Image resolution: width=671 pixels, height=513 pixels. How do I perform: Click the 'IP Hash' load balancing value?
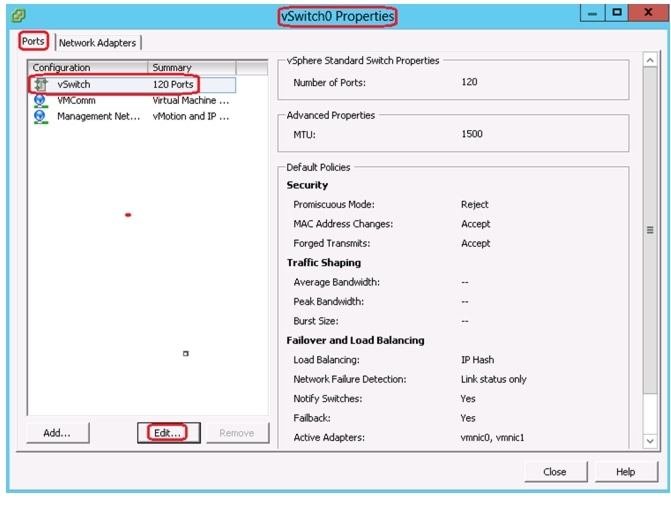tap(478, 360)
